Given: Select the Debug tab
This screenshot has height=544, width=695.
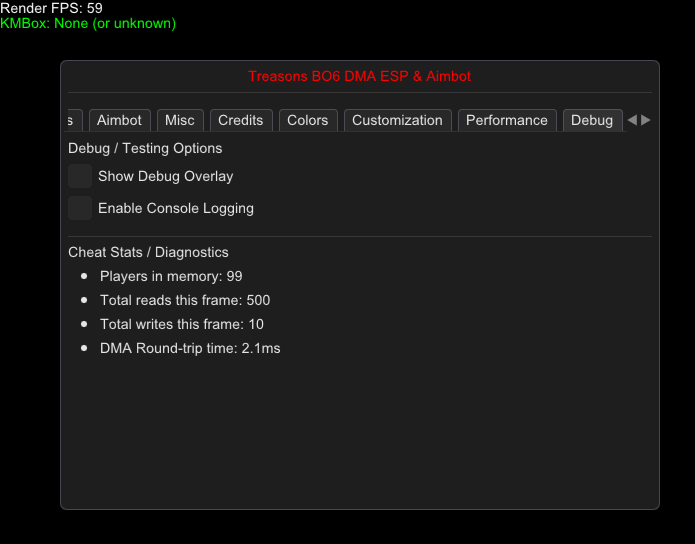Looking at the screenshot, I should click(x=592, y=120).
